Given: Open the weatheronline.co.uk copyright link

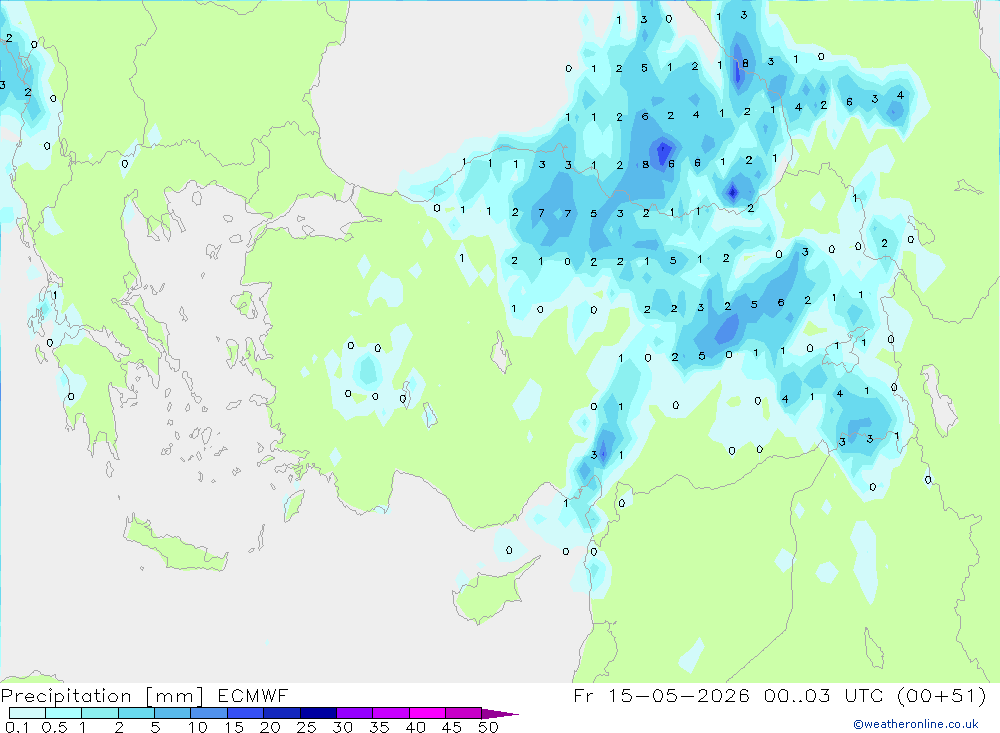Looking at the screenshot, I should pyautogui.click(x=916, y=724).
